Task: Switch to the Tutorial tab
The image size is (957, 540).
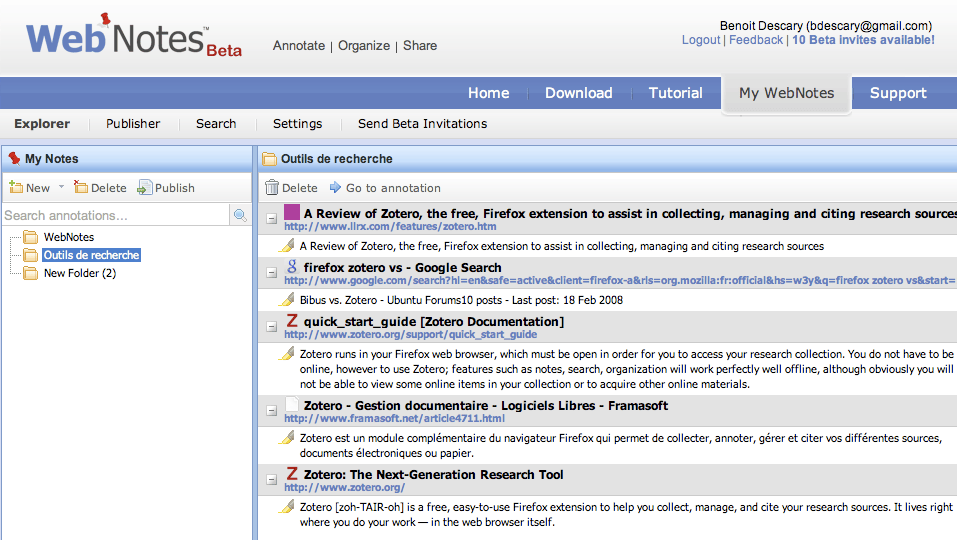Action: point(675,93)
